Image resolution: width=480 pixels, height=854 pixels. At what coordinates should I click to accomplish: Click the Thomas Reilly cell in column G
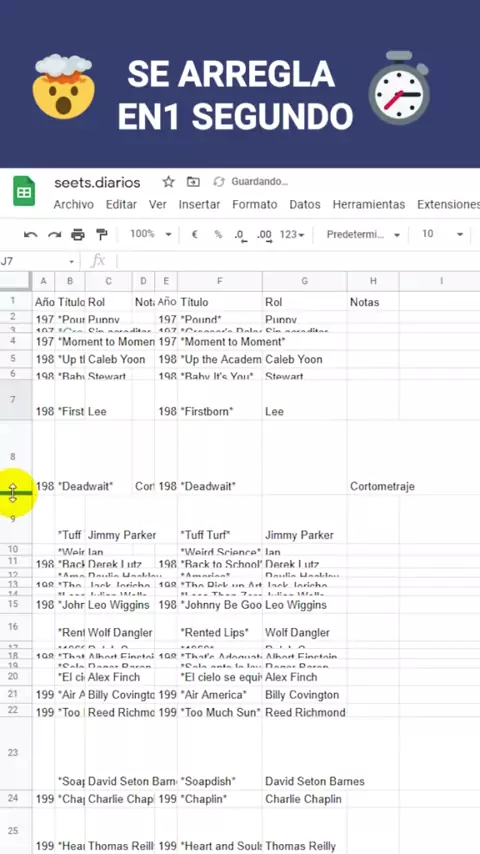[305, 831]
